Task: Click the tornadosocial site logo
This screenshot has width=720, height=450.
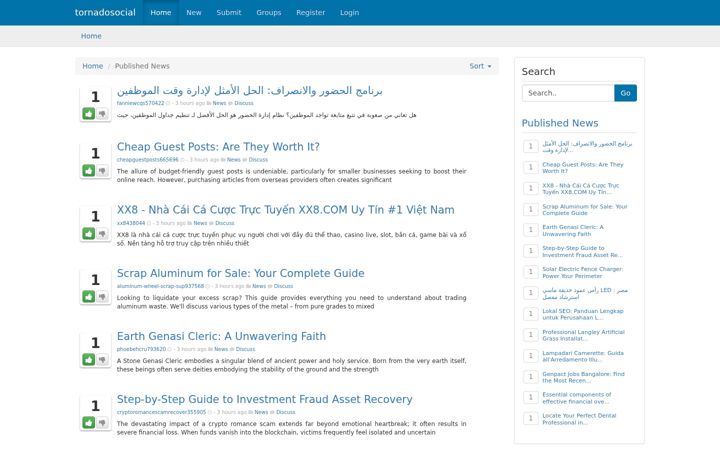Action: (x=105, y=12)
